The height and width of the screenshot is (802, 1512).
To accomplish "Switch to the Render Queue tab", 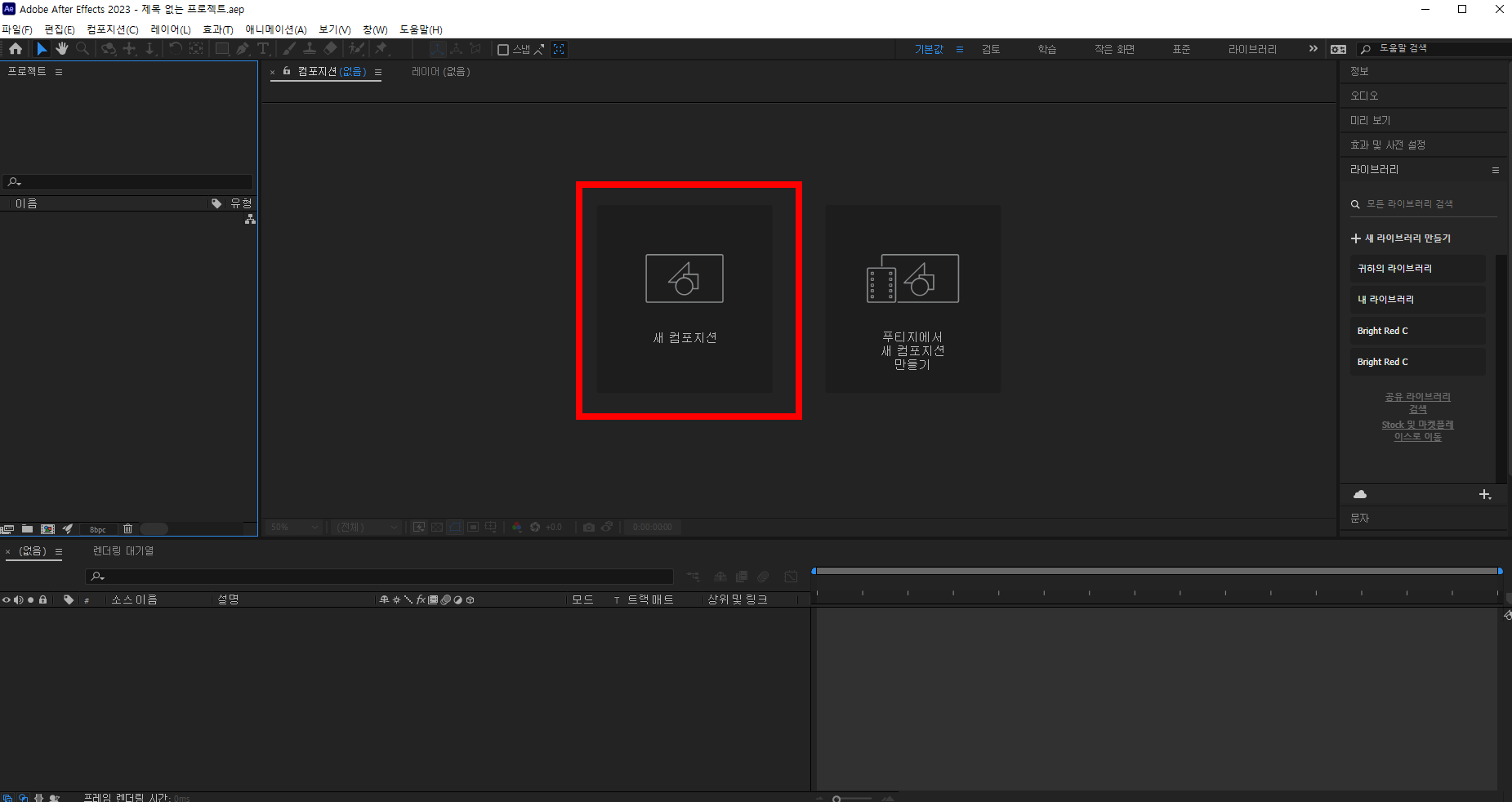I will coord(123,551).
